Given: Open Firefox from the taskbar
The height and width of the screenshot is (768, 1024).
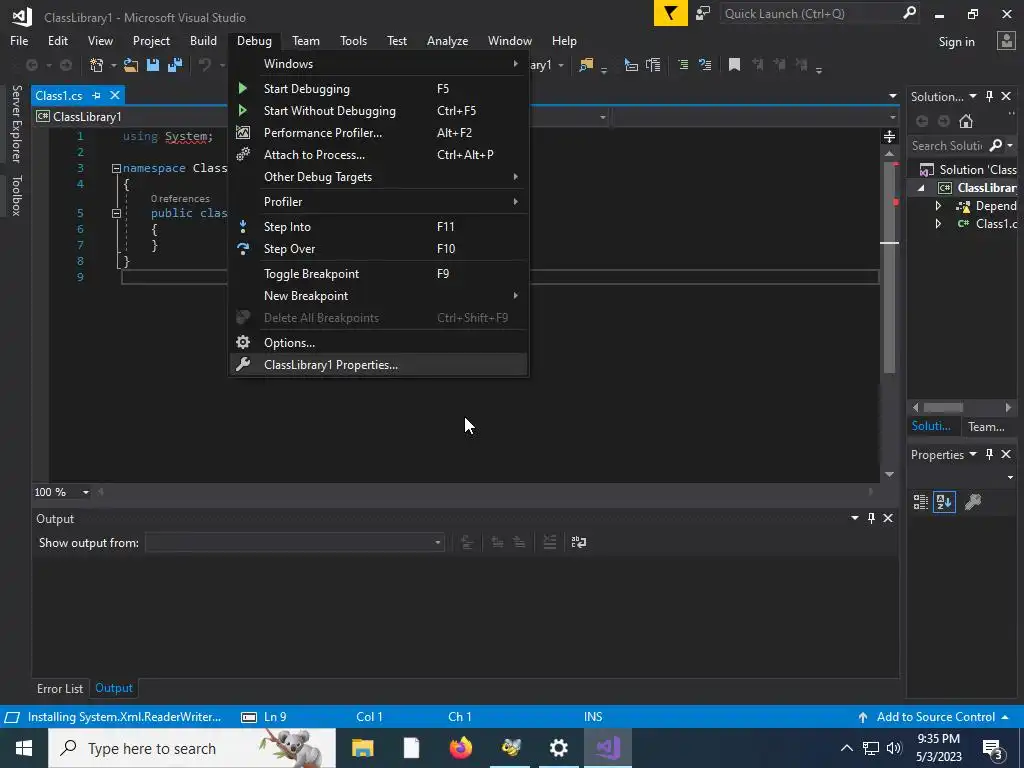Looking at the screenshot, I should [x=461, y=748].
